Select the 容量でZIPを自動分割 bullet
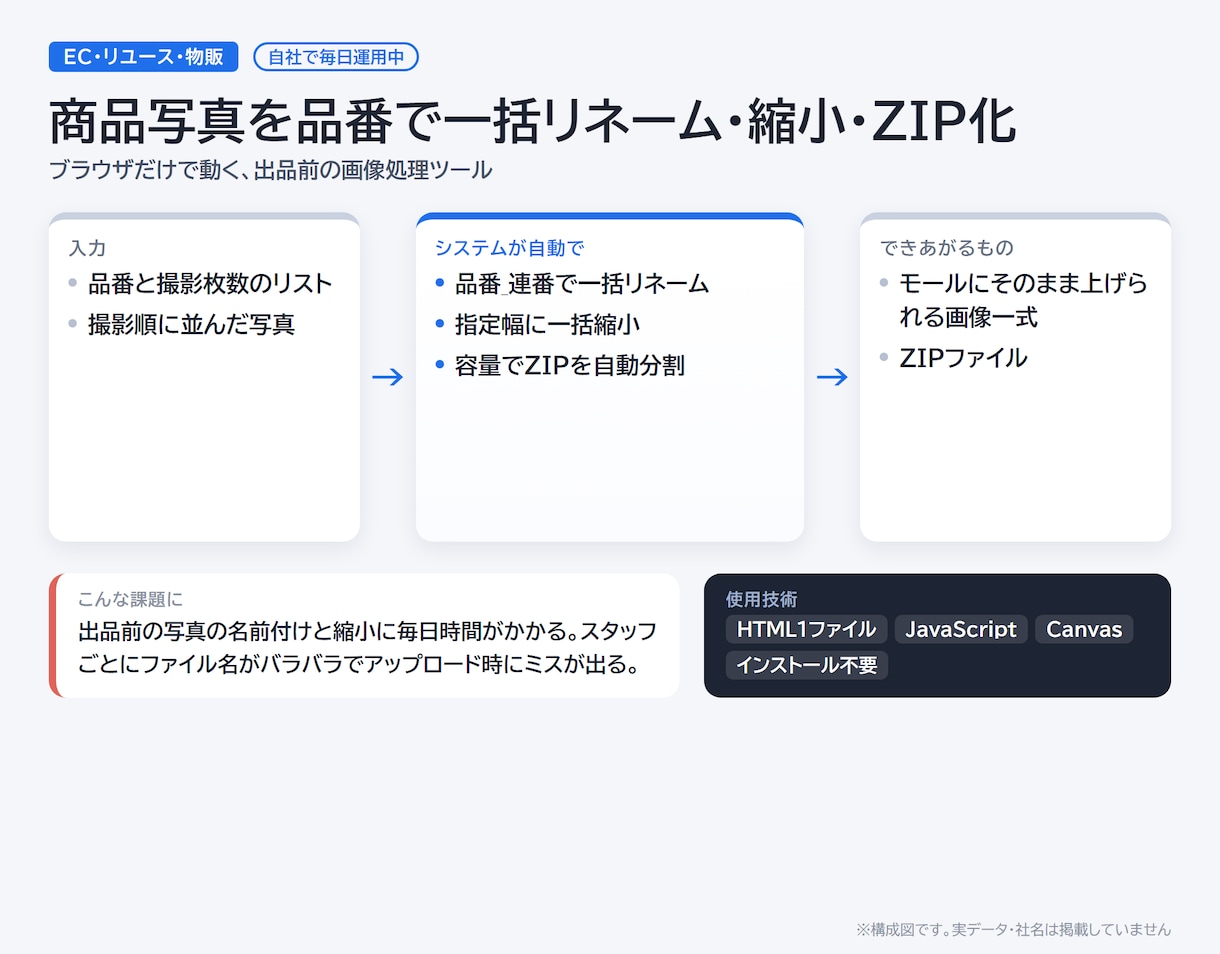Screen dimensions: 1220x954 (570, 366)
